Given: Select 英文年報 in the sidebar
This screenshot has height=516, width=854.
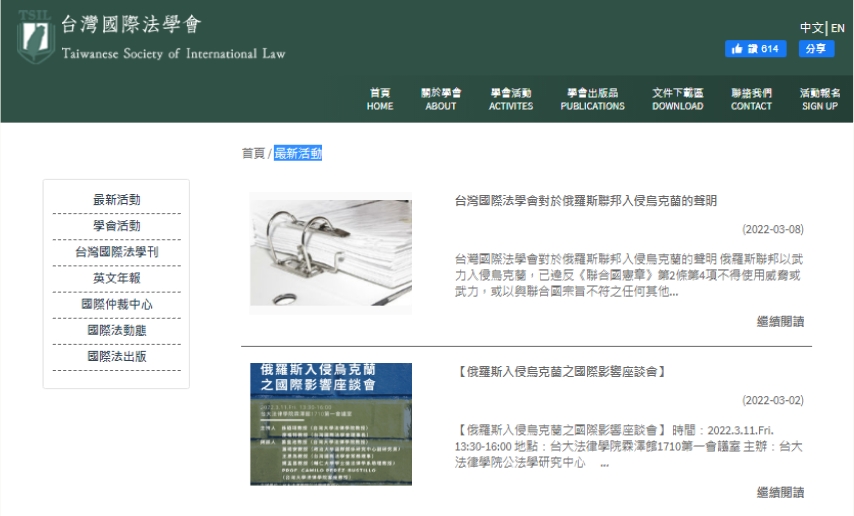Looking at the screenshot, I should [x=117, y=278].
